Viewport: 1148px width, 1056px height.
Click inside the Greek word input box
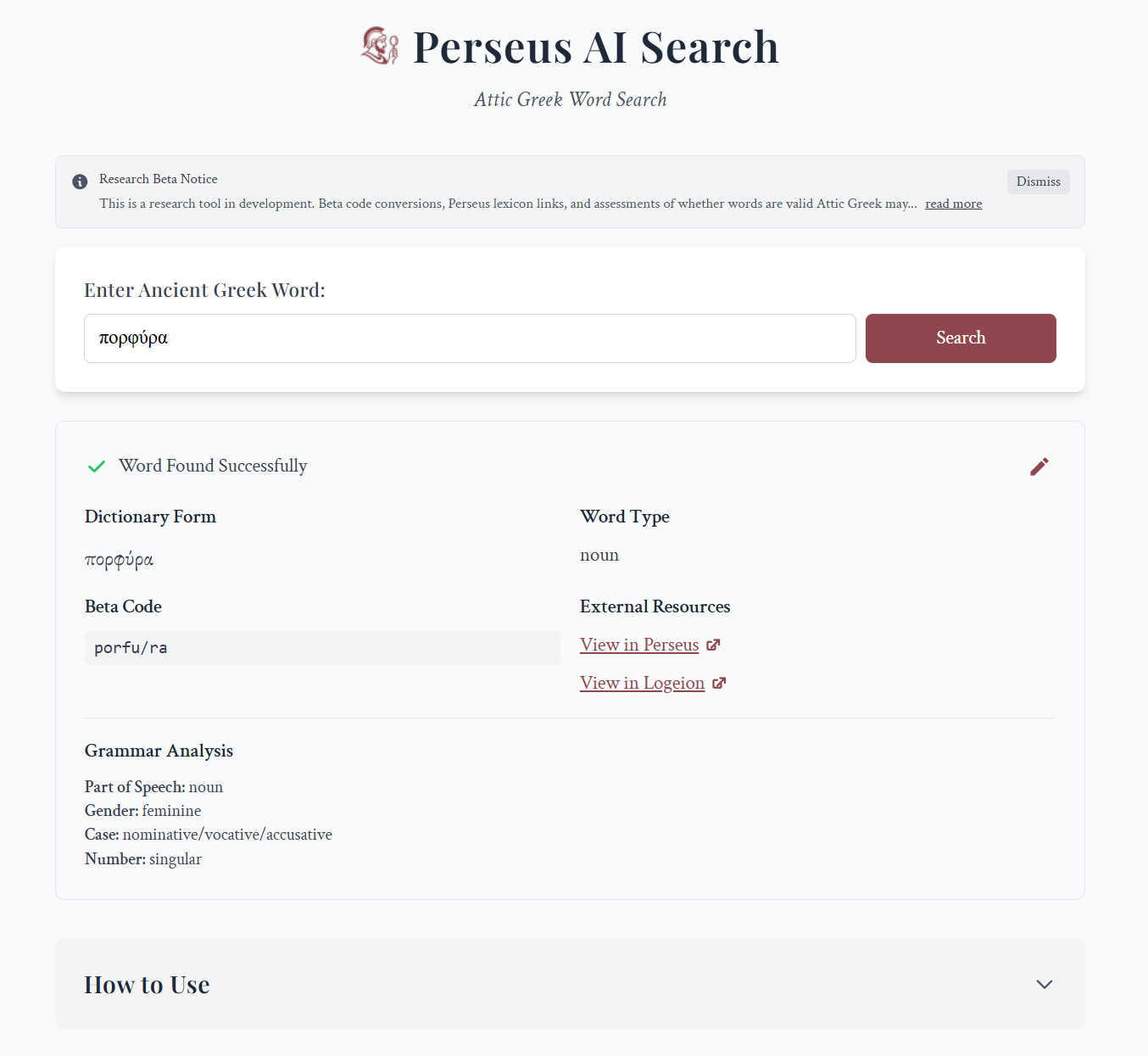(470, 338)
